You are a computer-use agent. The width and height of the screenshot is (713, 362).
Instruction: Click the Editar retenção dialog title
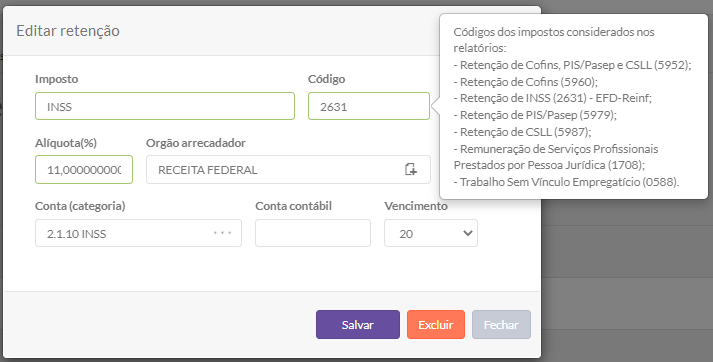68,30
